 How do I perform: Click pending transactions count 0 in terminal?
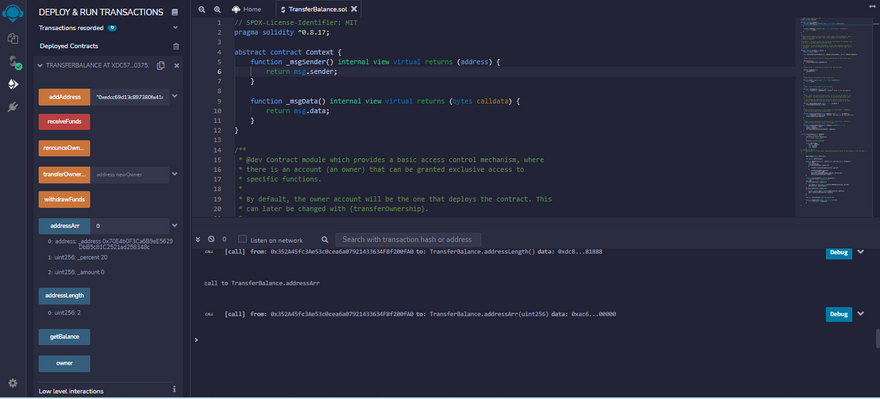coord(224,239)
